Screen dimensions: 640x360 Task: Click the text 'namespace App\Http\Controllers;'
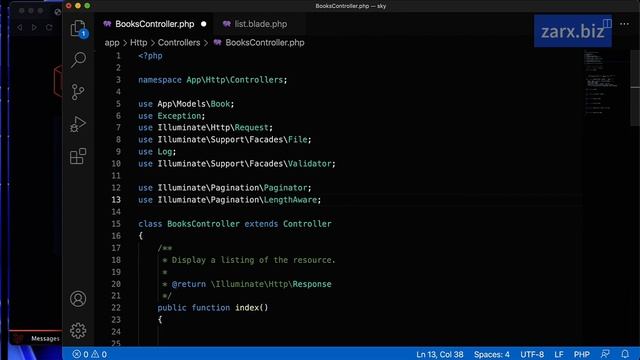(212, 80)
